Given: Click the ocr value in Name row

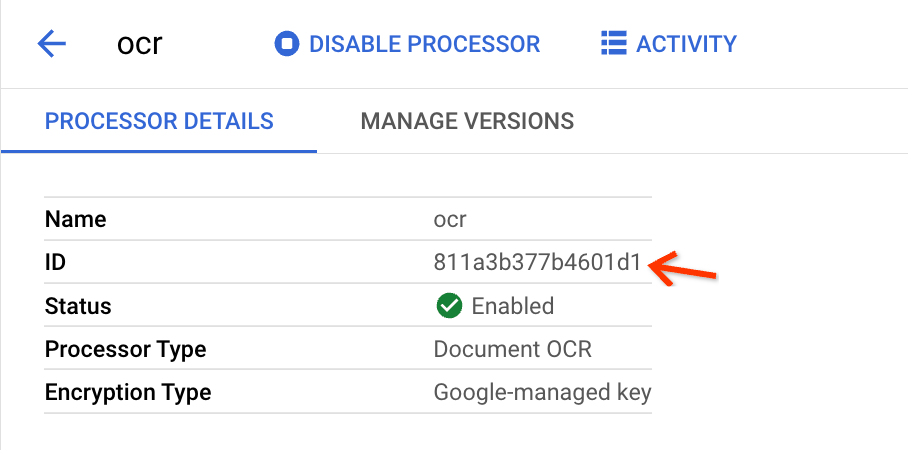Looking at the screenshot, I should (450, 219).
